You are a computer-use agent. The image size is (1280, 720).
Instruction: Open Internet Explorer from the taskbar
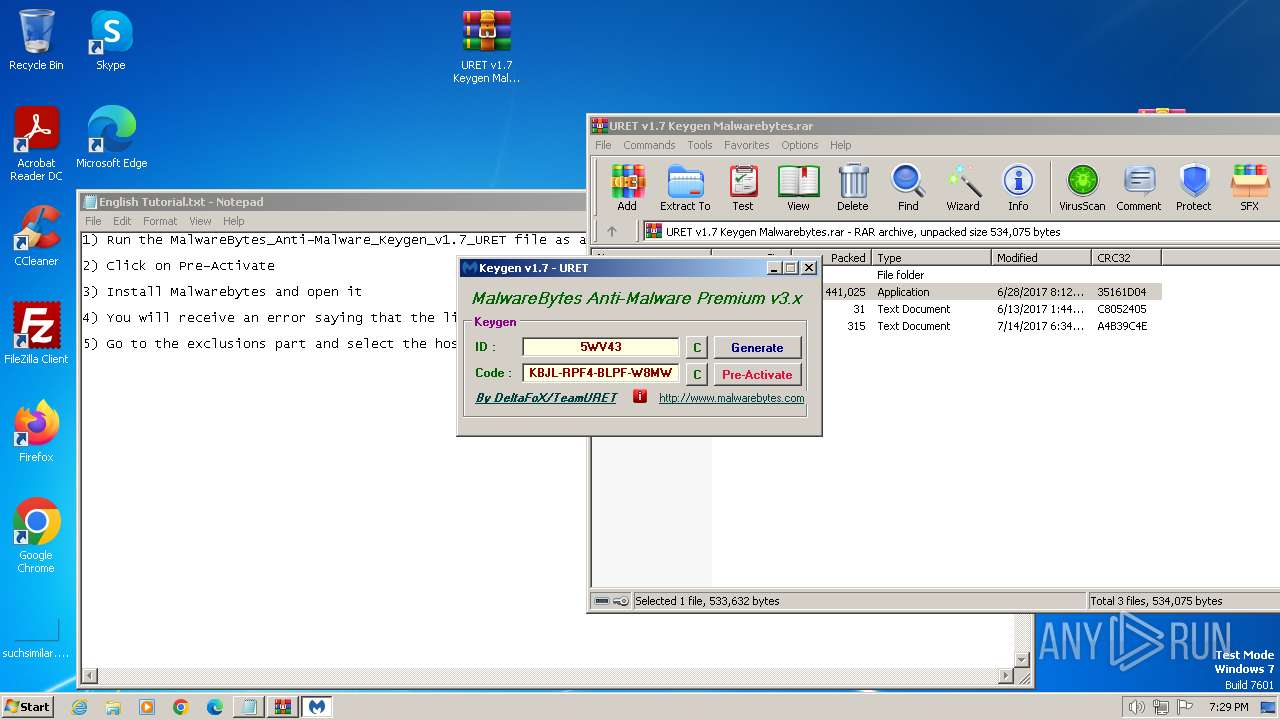[80, 707]
